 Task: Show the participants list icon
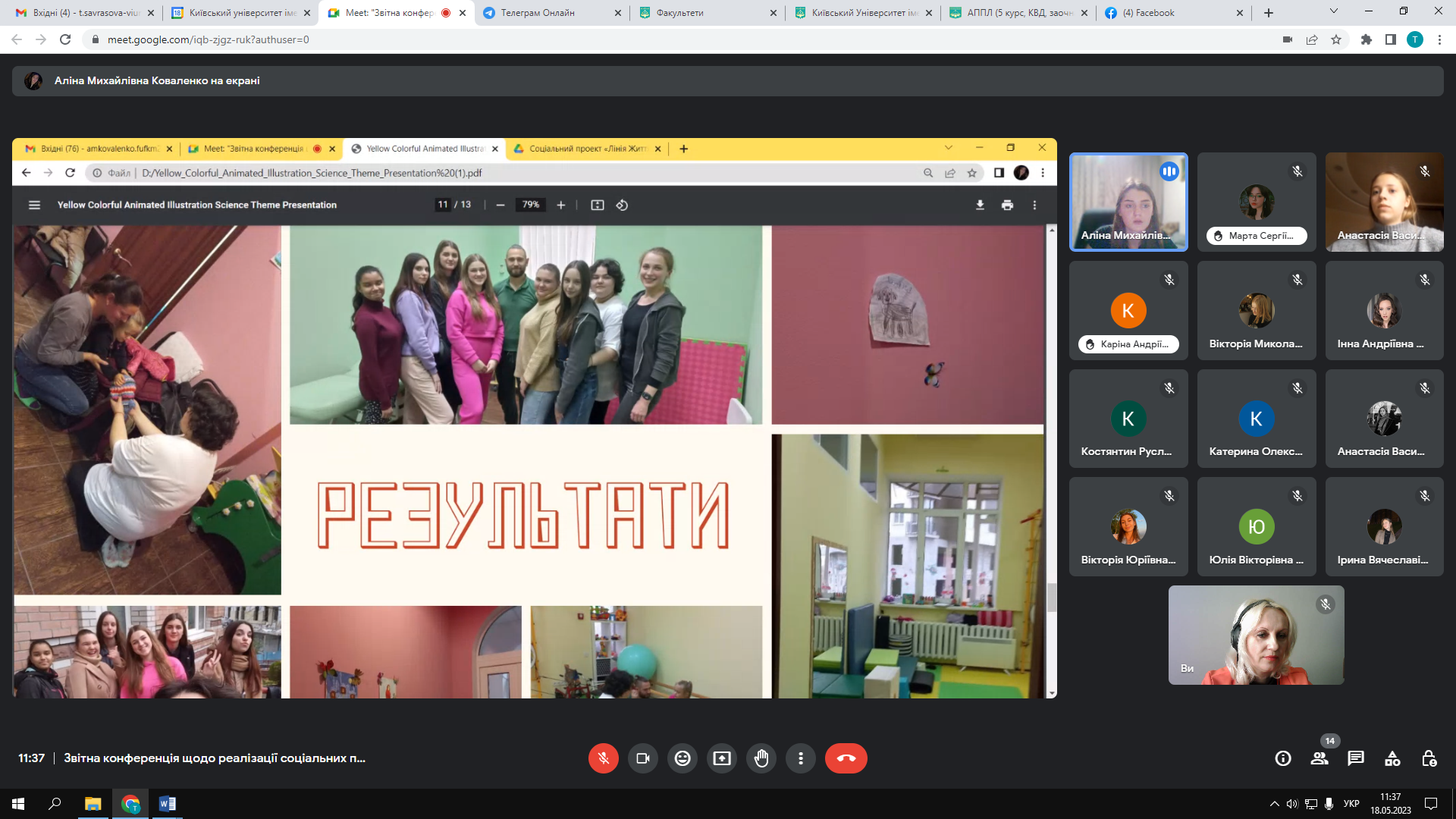tap(1319, 758)
